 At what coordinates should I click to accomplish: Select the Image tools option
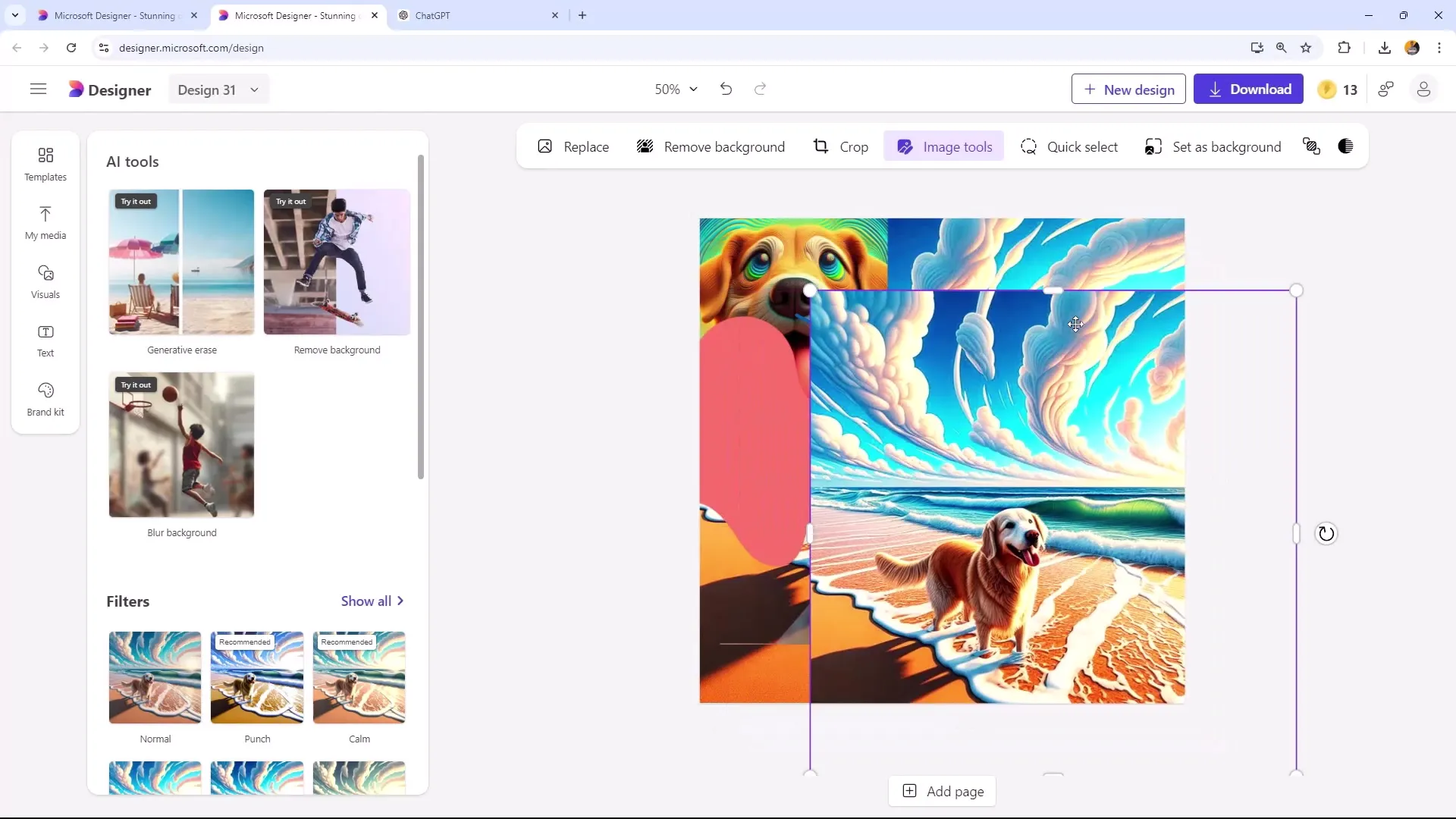944,147
